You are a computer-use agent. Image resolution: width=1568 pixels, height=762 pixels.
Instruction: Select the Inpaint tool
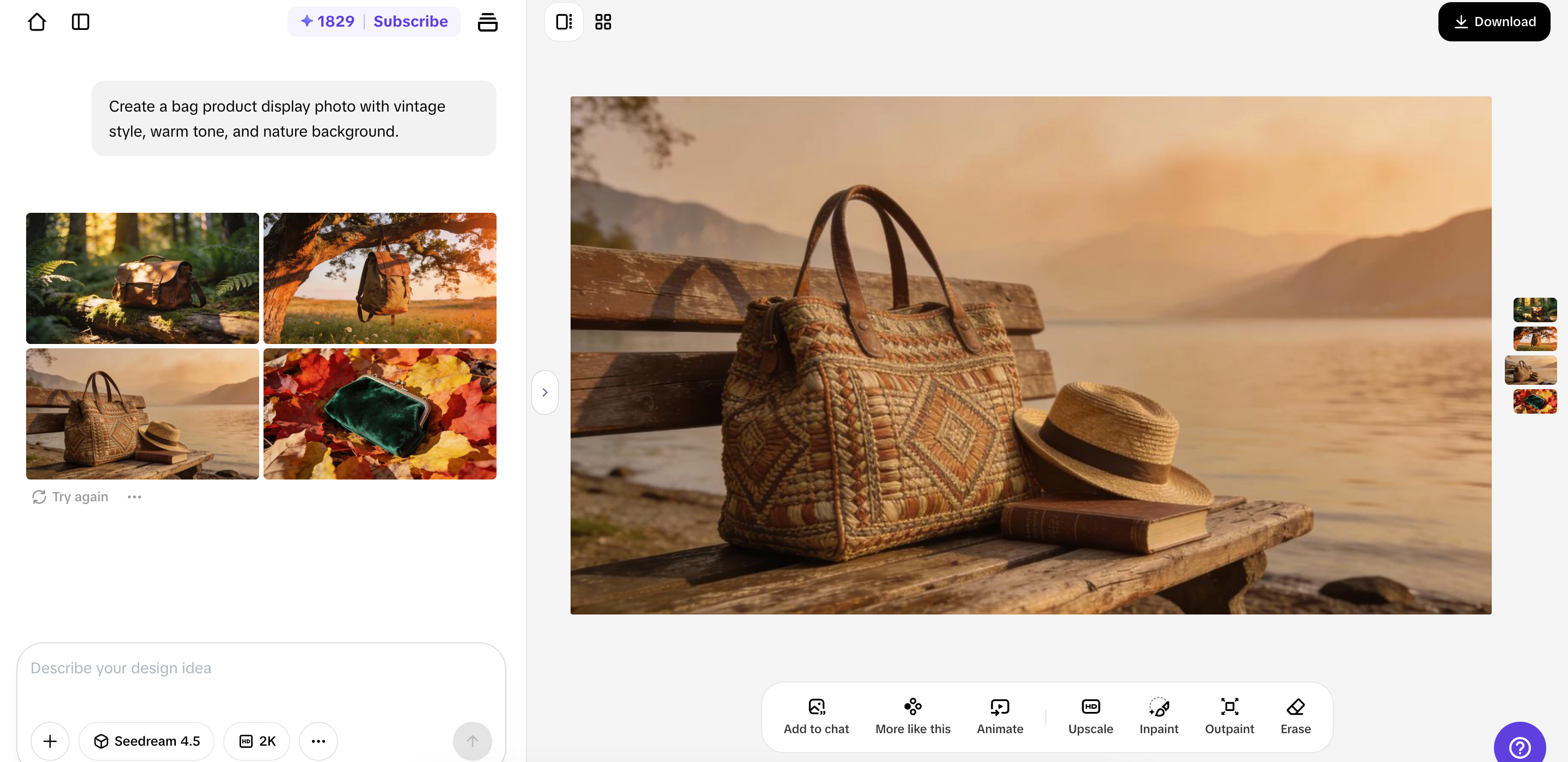1159,716
